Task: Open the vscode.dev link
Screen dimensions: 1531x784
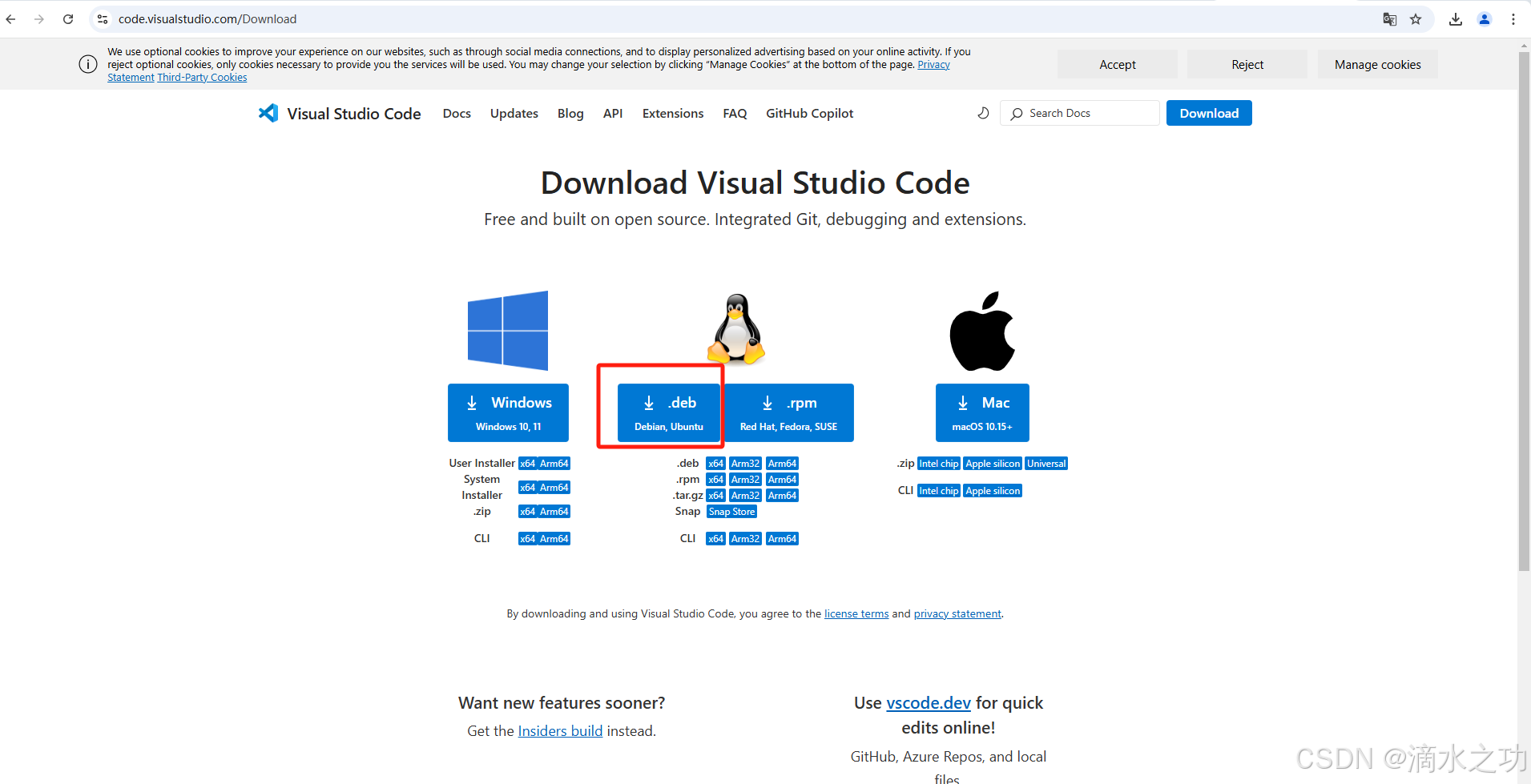Action: click(929, 703)
